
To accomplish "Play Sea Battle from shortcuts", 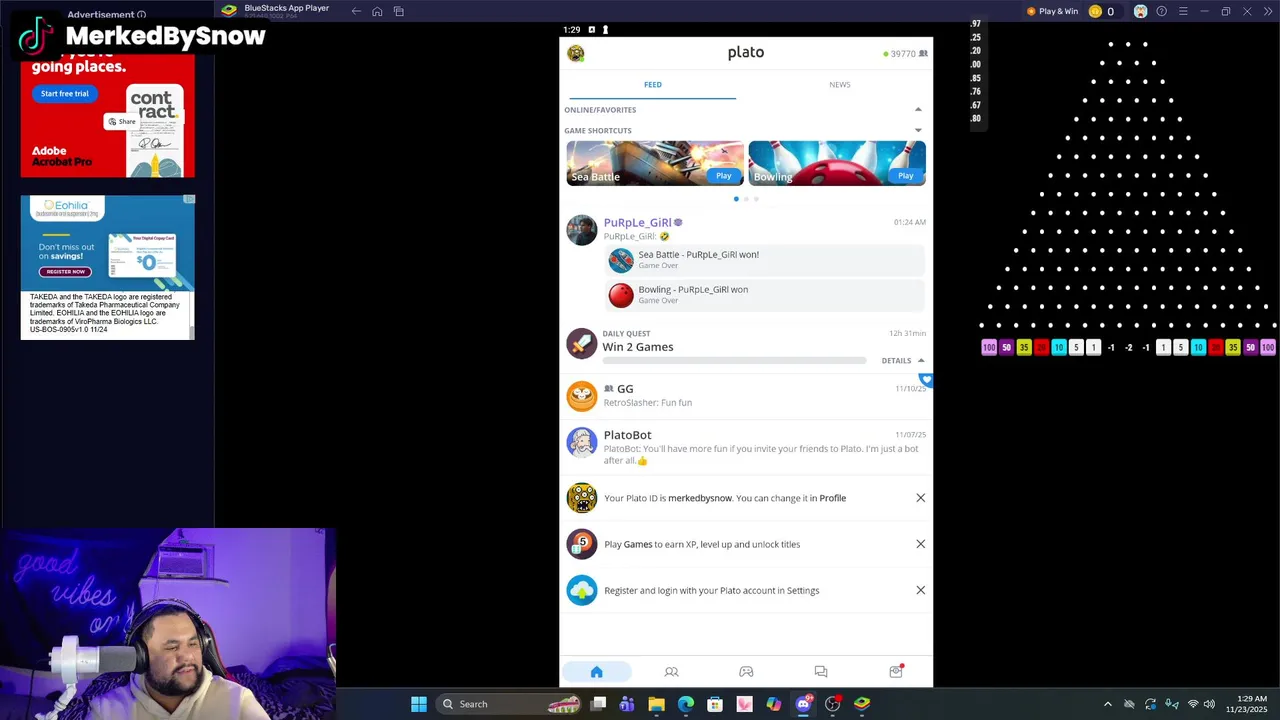I will click(723, 175).
